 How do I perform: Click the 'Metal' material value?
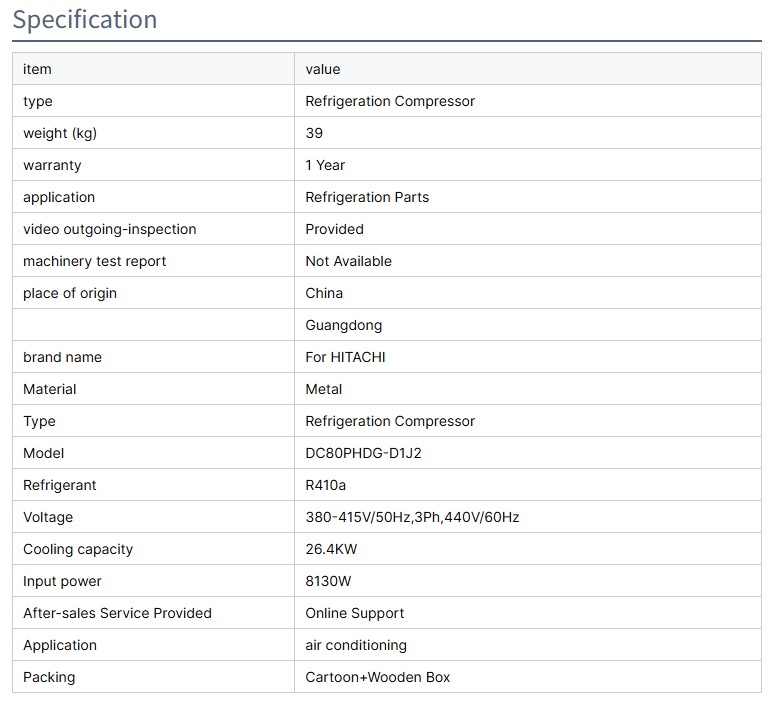(x=324, y=389)
